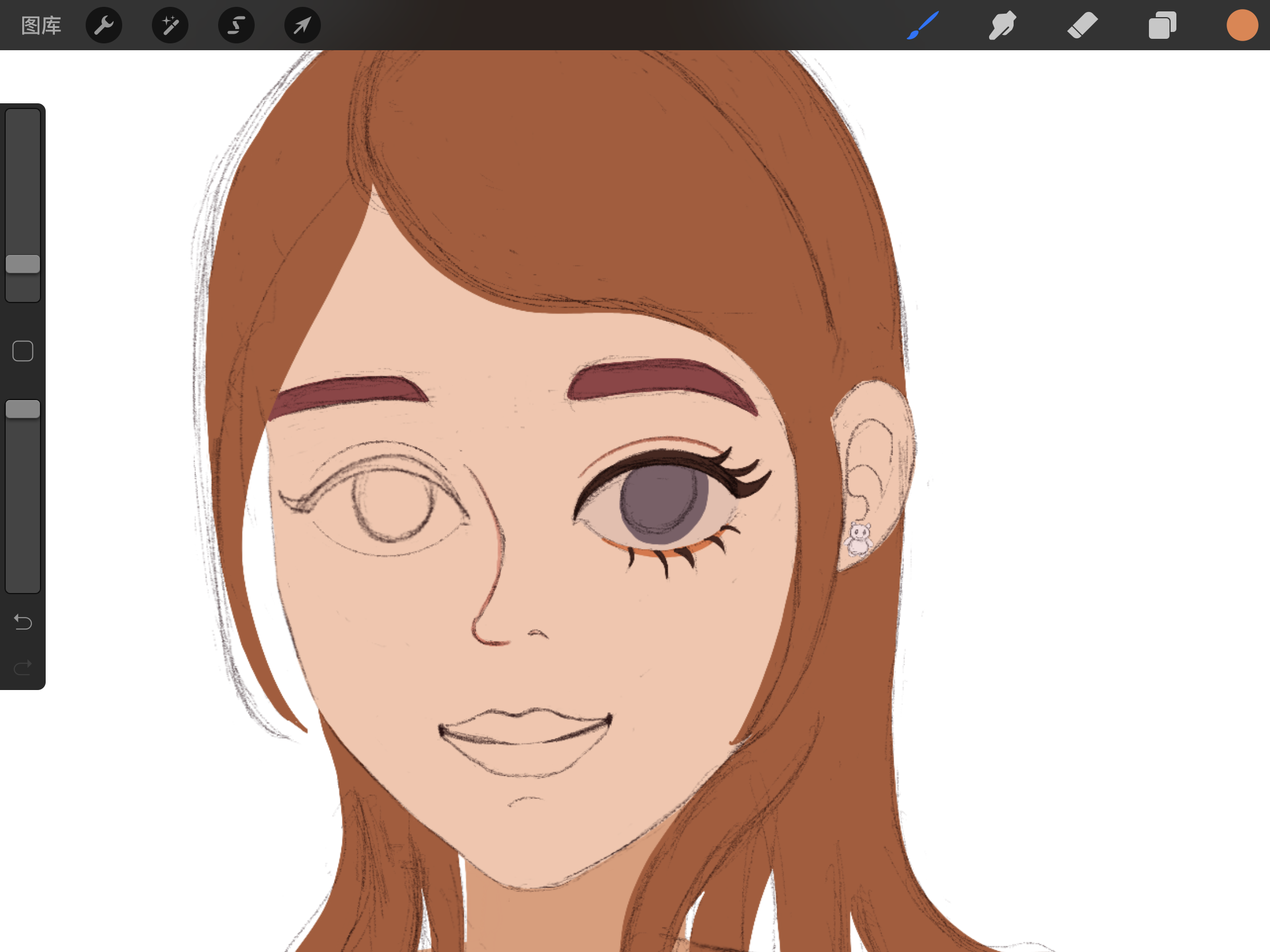Viewport: 1270px width, 952px height.
Task: Select the Smudge tool
Action: click(x=1002, y=25)
